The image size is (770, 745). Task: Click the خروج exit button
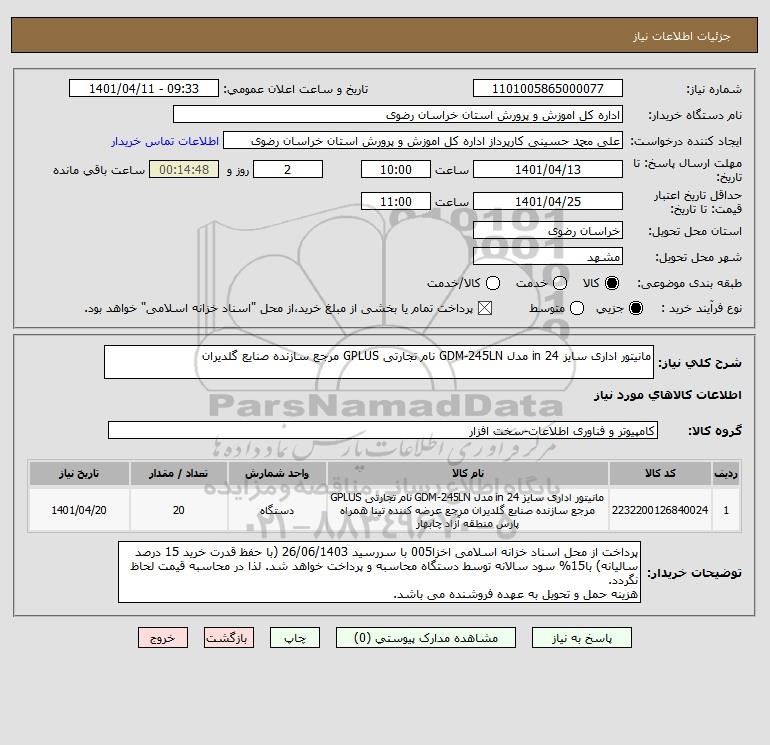[x=163, y=638]
